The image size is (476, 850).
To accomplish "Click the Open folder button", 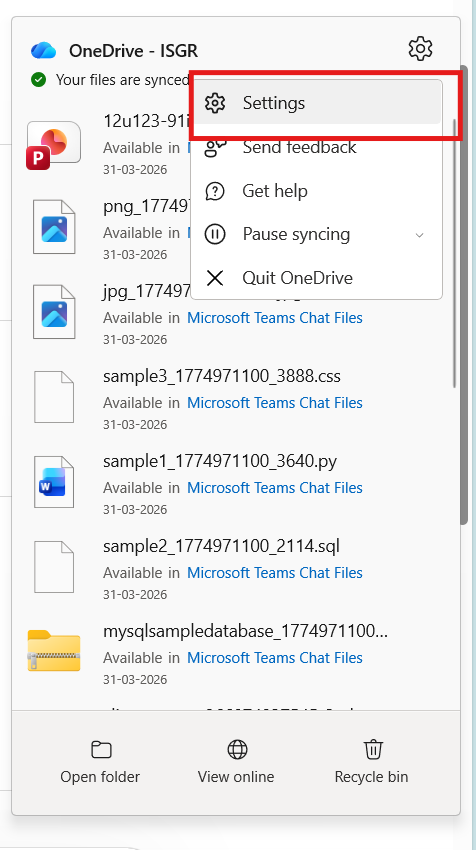I will pyautogui.click(x=100, y=762).
